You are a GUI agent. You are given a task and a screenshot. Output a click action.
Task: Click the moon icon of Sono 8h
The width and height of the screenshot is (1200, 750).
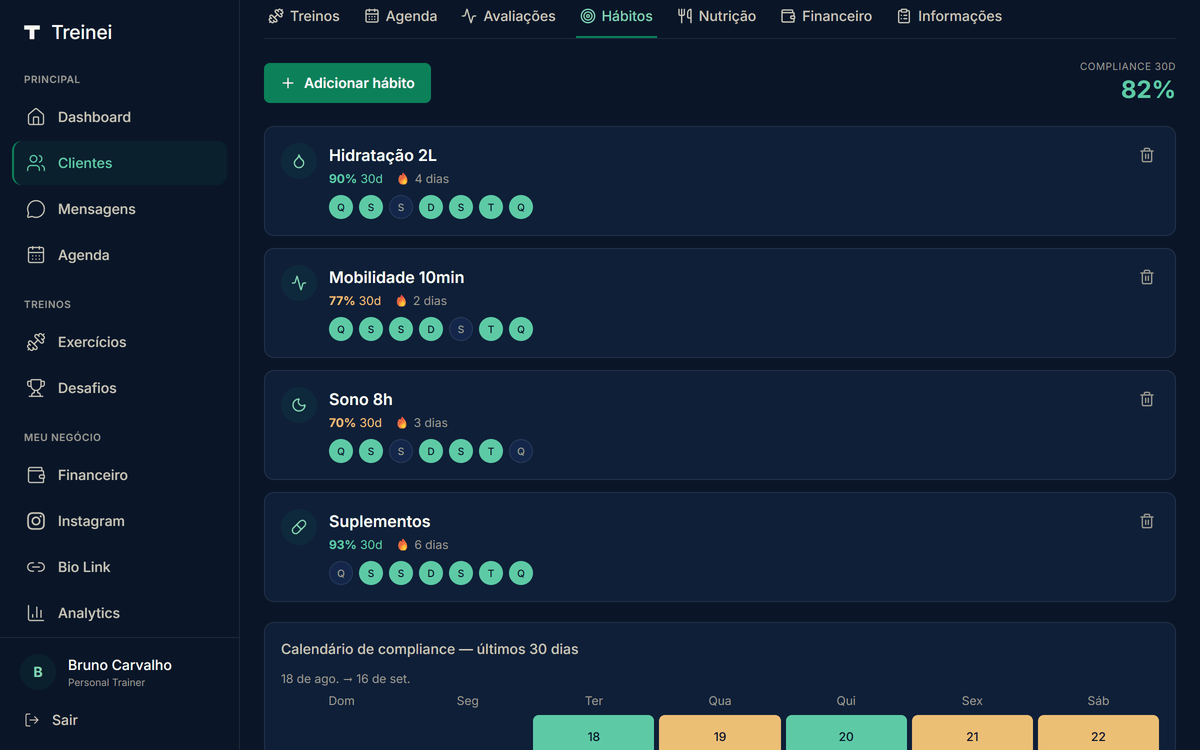tap(299, 405)
